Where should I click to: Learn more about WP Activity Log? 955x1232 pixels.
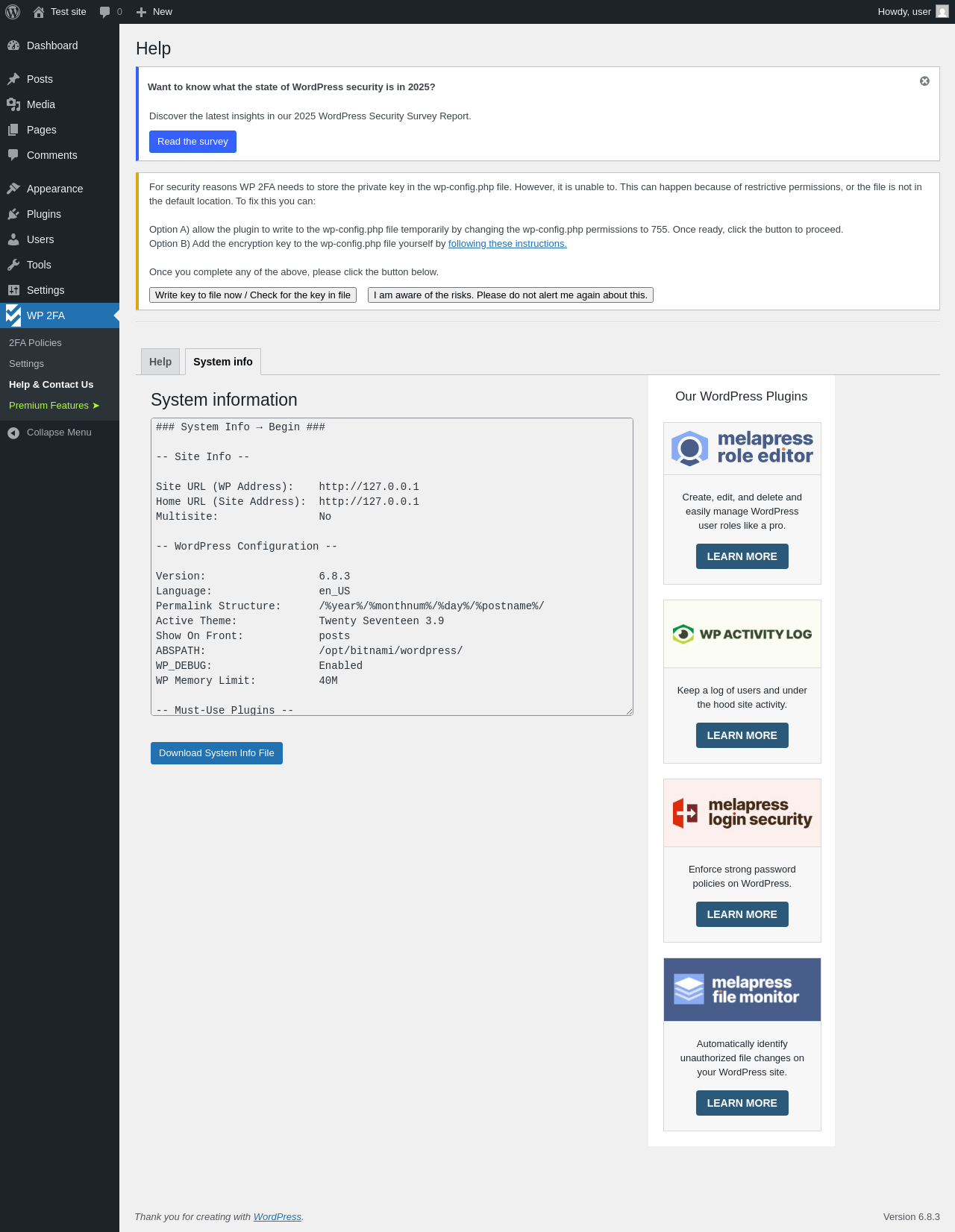(x=742, y=735)
